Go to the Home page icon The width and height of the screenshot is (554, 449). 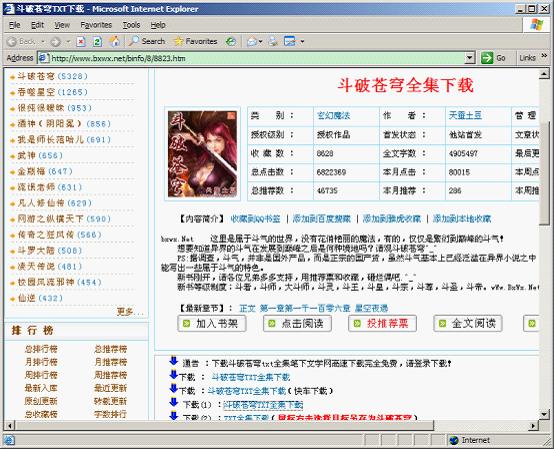114,41
